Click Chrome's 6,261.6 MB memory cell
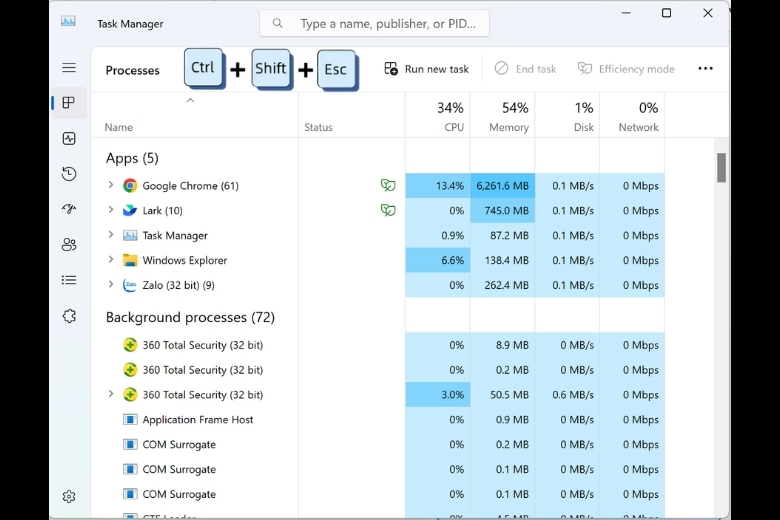The height and width of the screenshot is (520, 780). (502, 186)
